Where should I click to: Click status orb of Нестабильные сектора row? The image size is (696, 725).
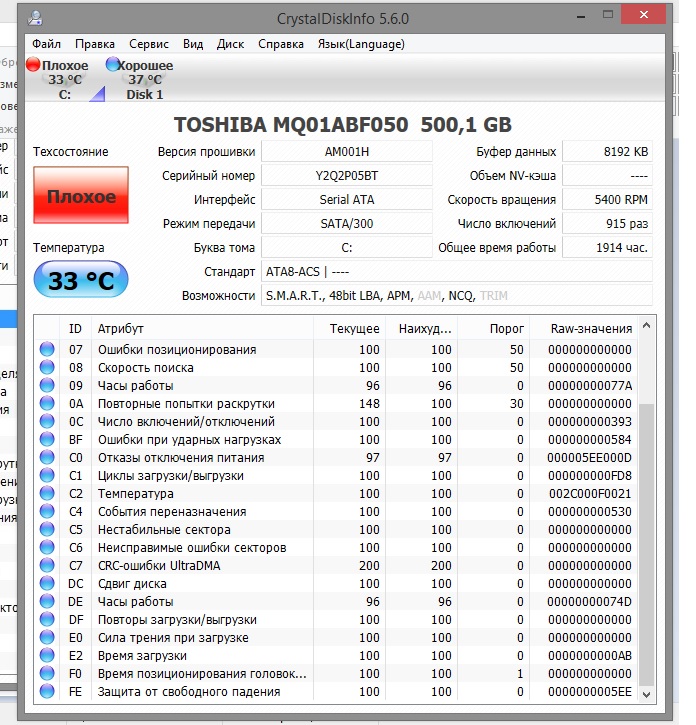pos(47,530)
